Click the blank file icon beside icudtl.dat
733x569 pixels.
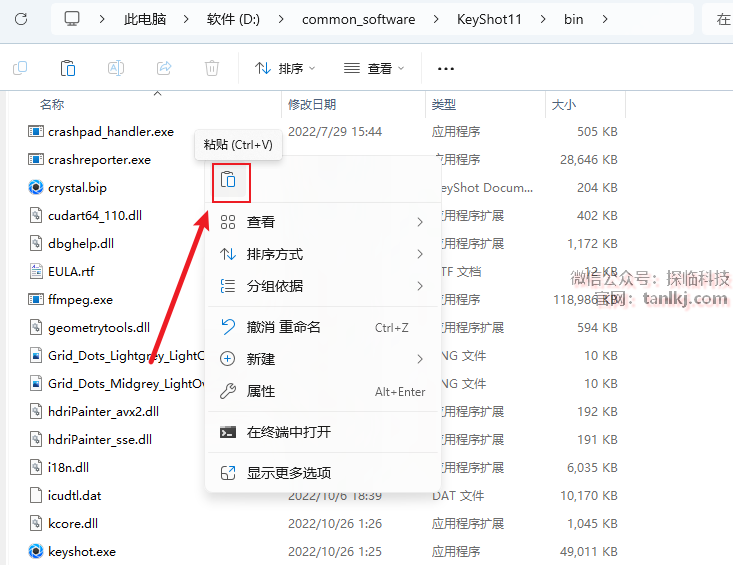pyautogui.click(x=36, y=496)
